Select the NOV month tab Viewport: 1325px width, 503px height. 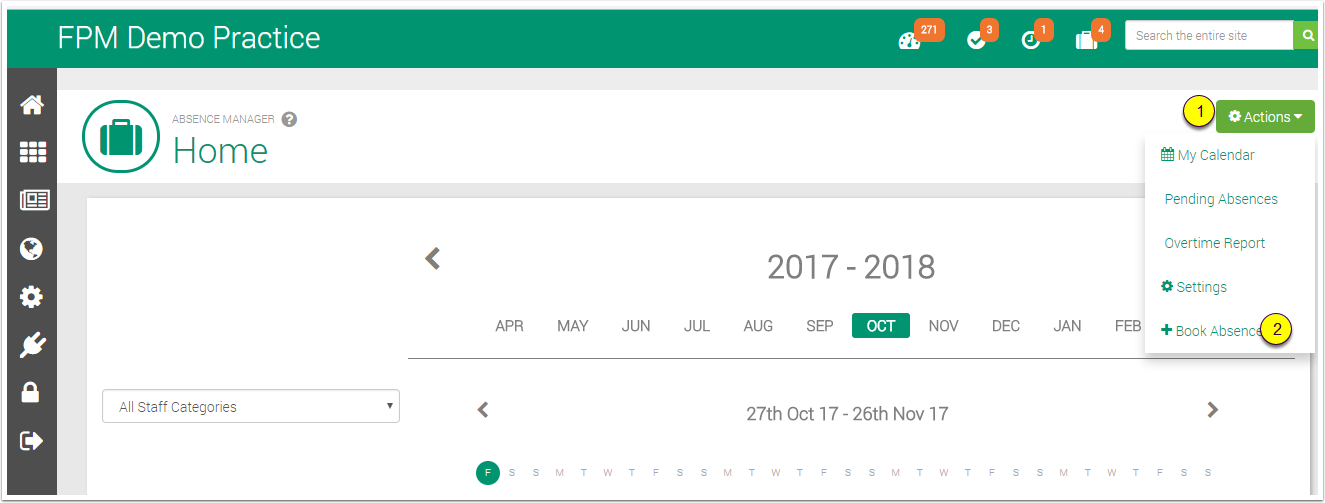point(943,326)
